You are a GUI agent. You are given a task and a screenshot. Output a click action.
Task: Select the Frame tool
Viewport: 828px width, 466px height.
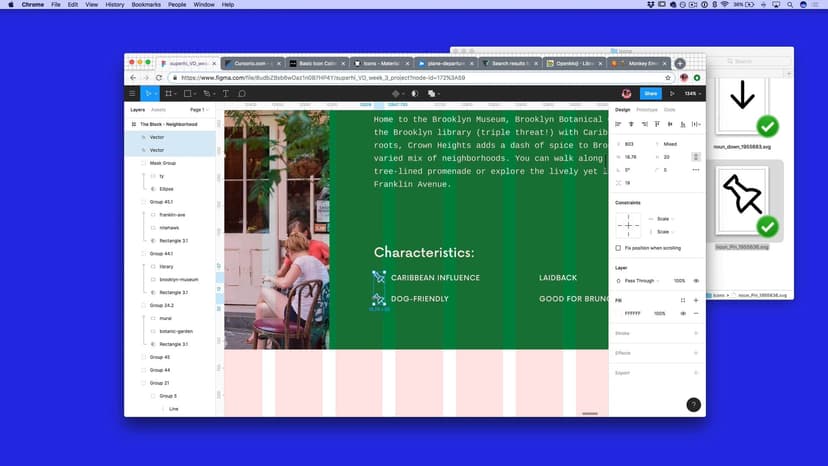tap(168, 94)
